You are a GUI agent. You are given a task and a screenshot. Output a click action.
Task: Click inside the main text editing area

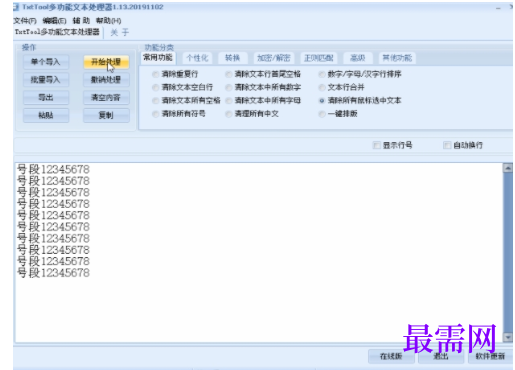coord(259,253)
